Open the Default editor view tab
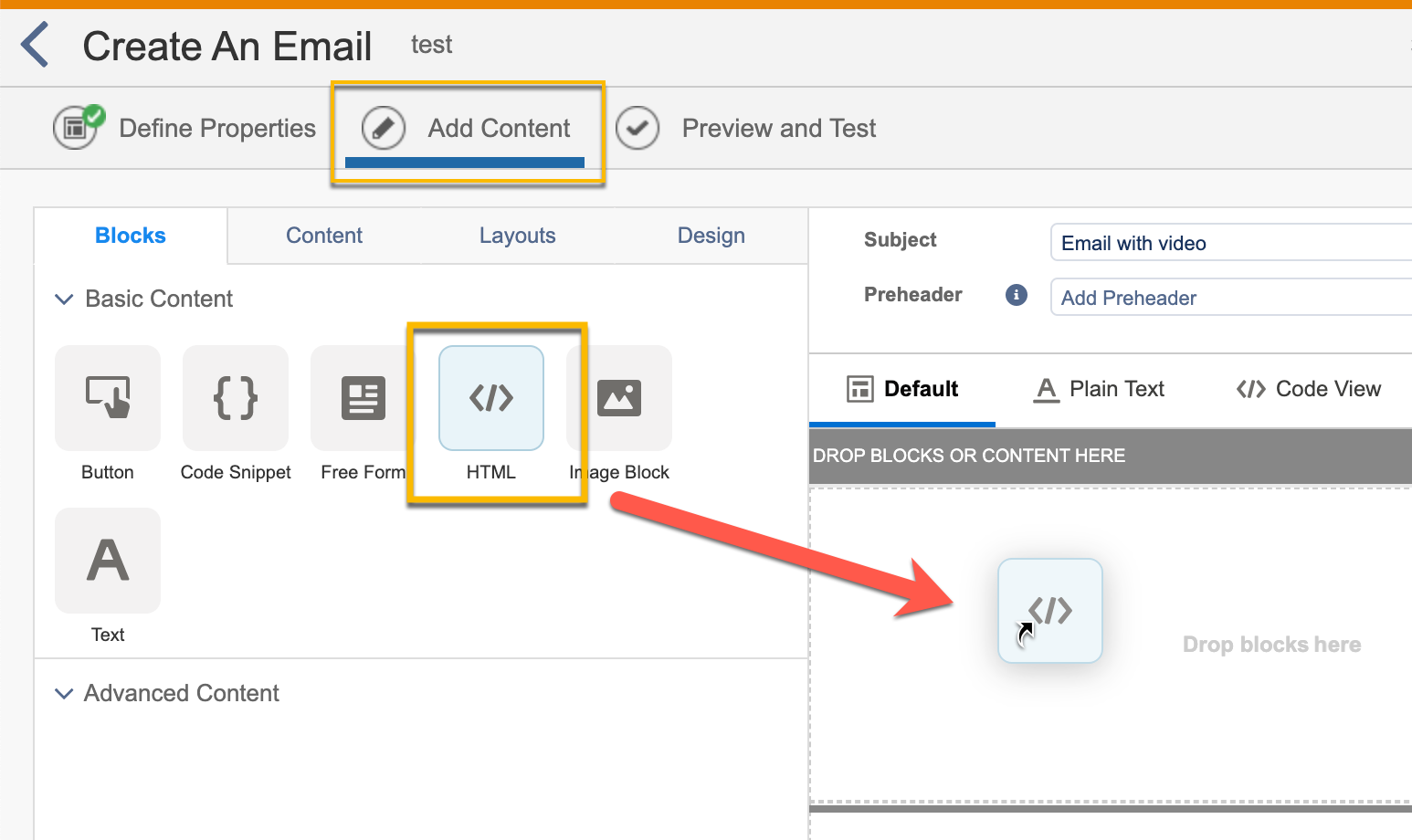Screen dimensions: 1412x840 (902, 389)
